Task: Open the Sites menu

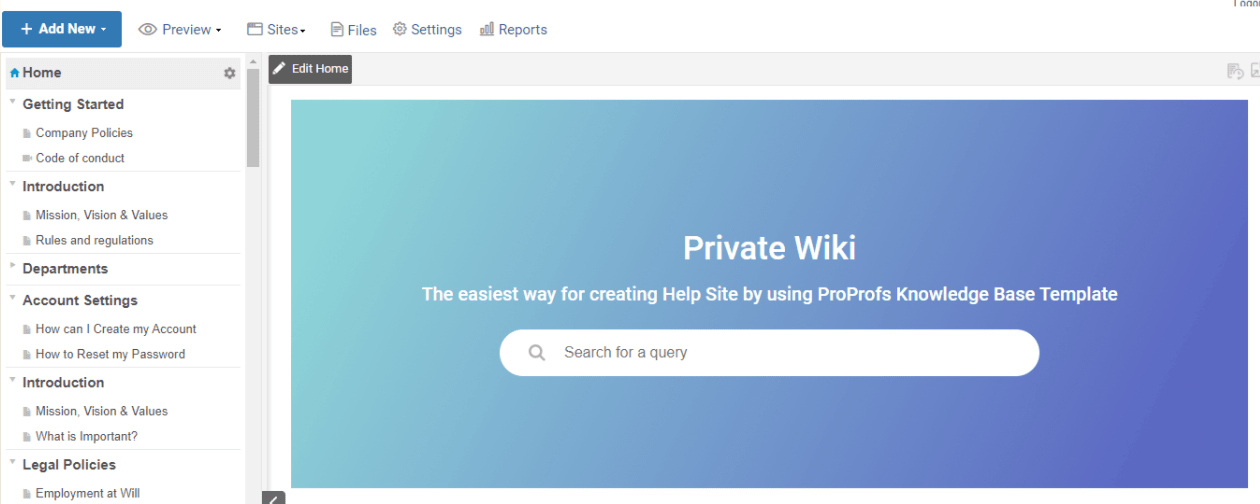Action: pos(276,30)
